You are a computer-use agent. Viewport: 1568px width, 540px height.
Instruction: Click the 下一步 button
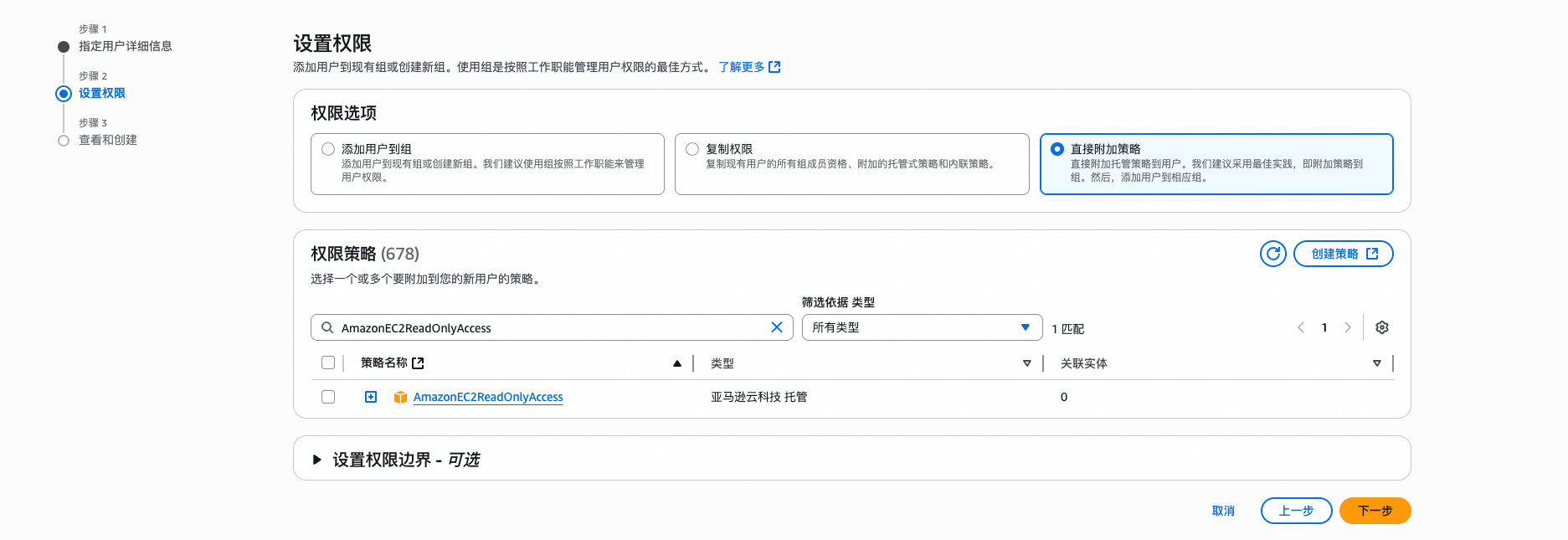click(x=1375, y=511)
